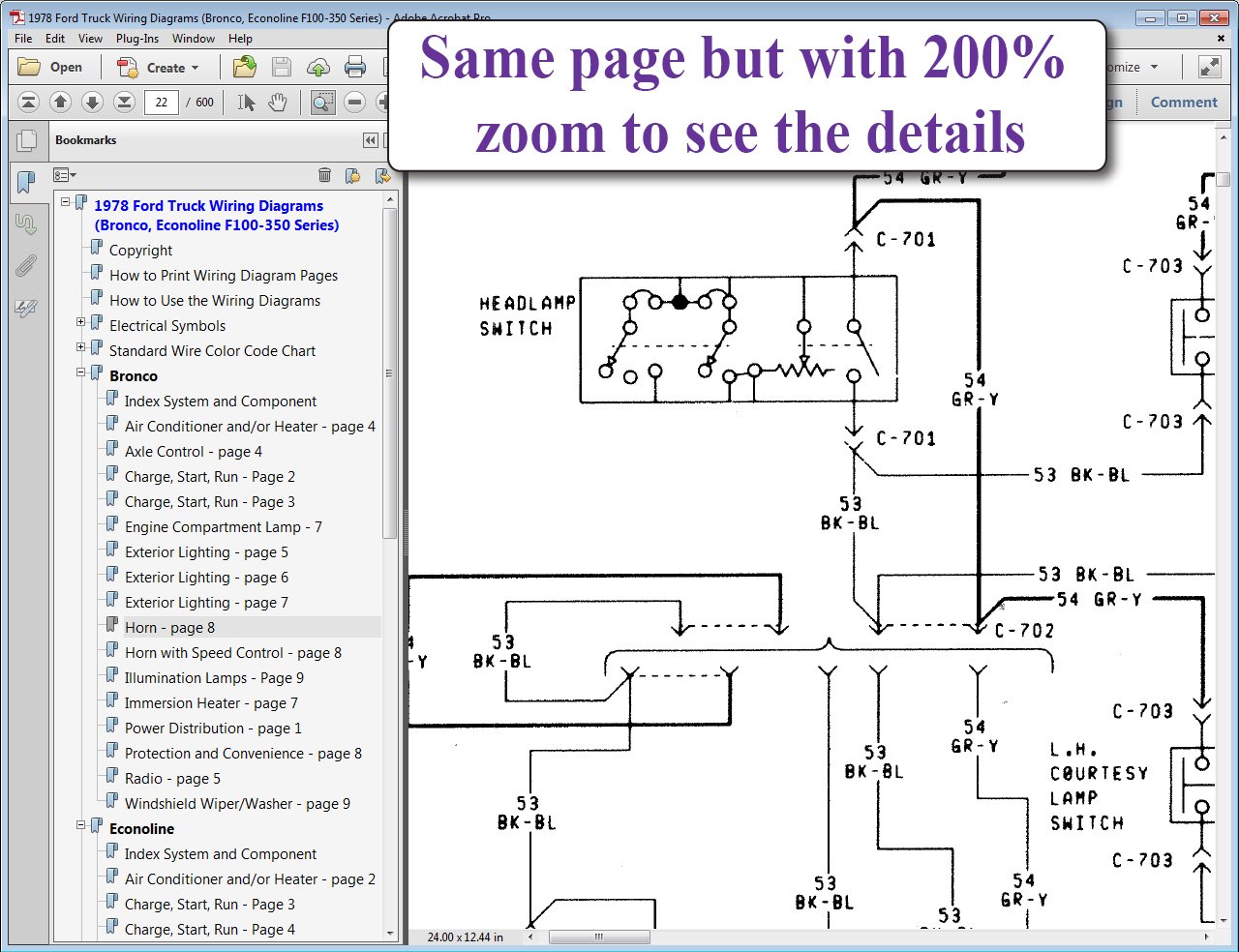Screen dimensions: 1239x952
Task: Open the Attachments paperclip panel
Action: pos(26,266)
